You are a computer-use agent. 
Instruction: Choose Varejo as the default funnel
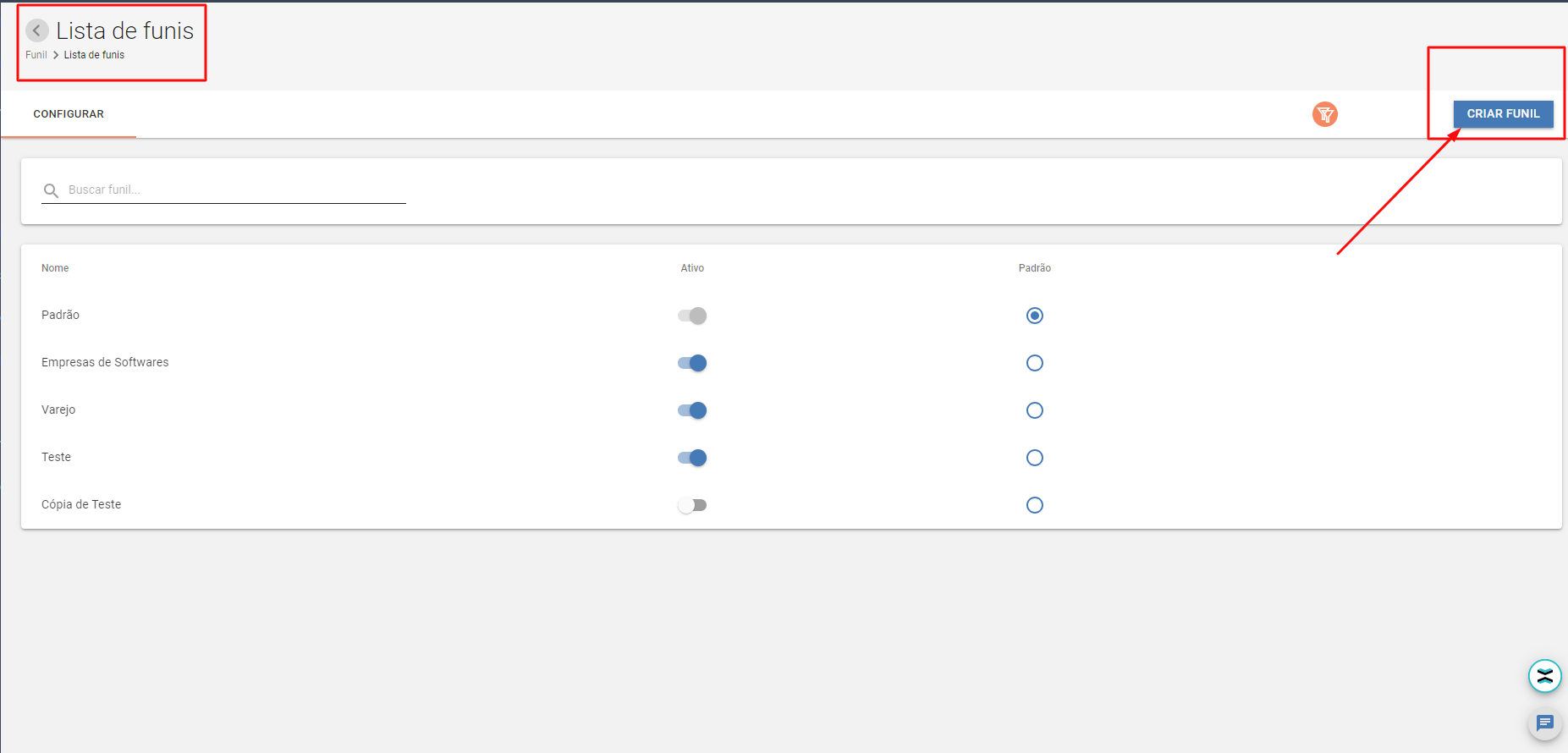[1034, 410]
